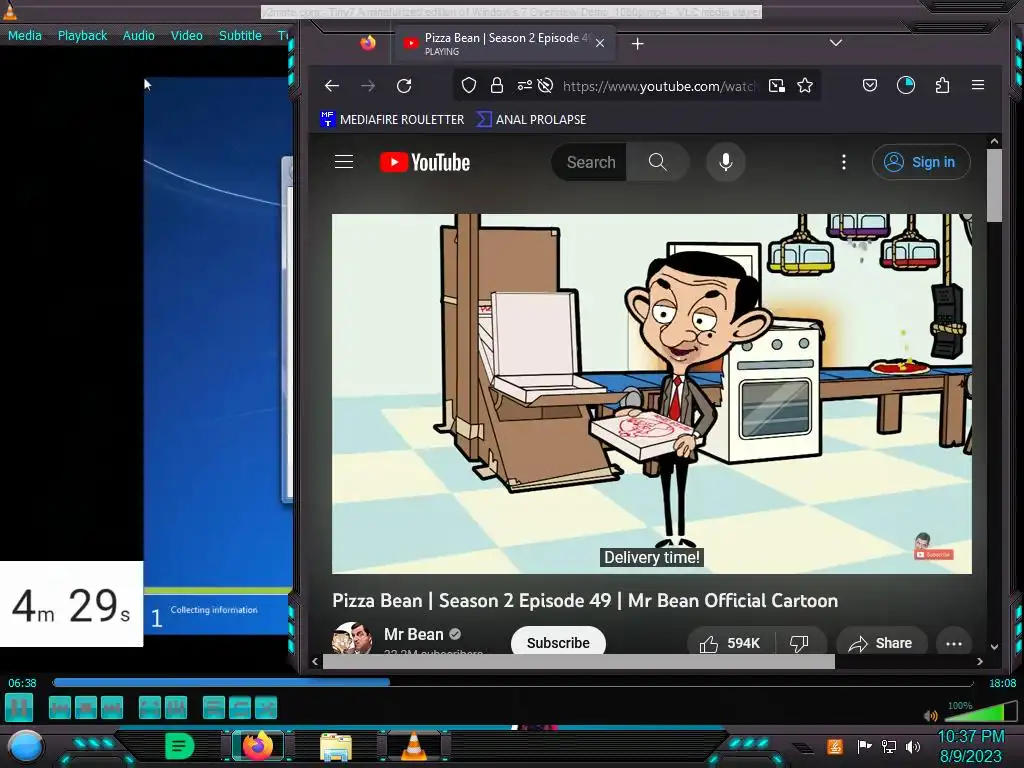This screenshot has width=1024, height=768.
Task: Open the circular extension toolbar icon
Action: tap(906, 85)
